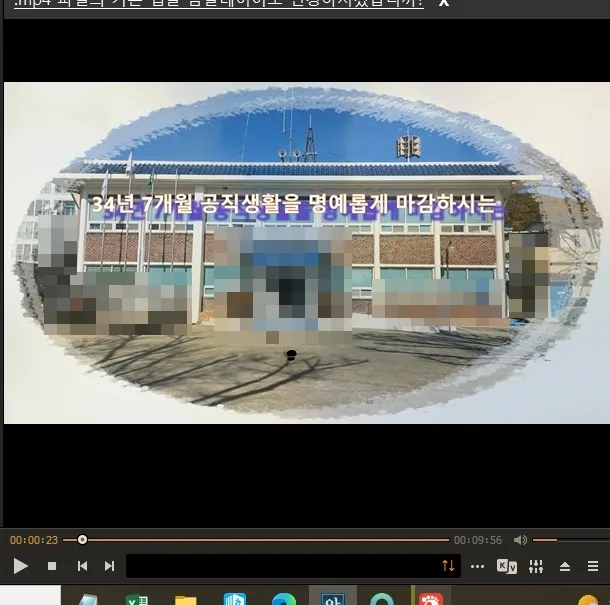
Task: Stop video playback
Action: pyautogui.click(x=52, y=566)
